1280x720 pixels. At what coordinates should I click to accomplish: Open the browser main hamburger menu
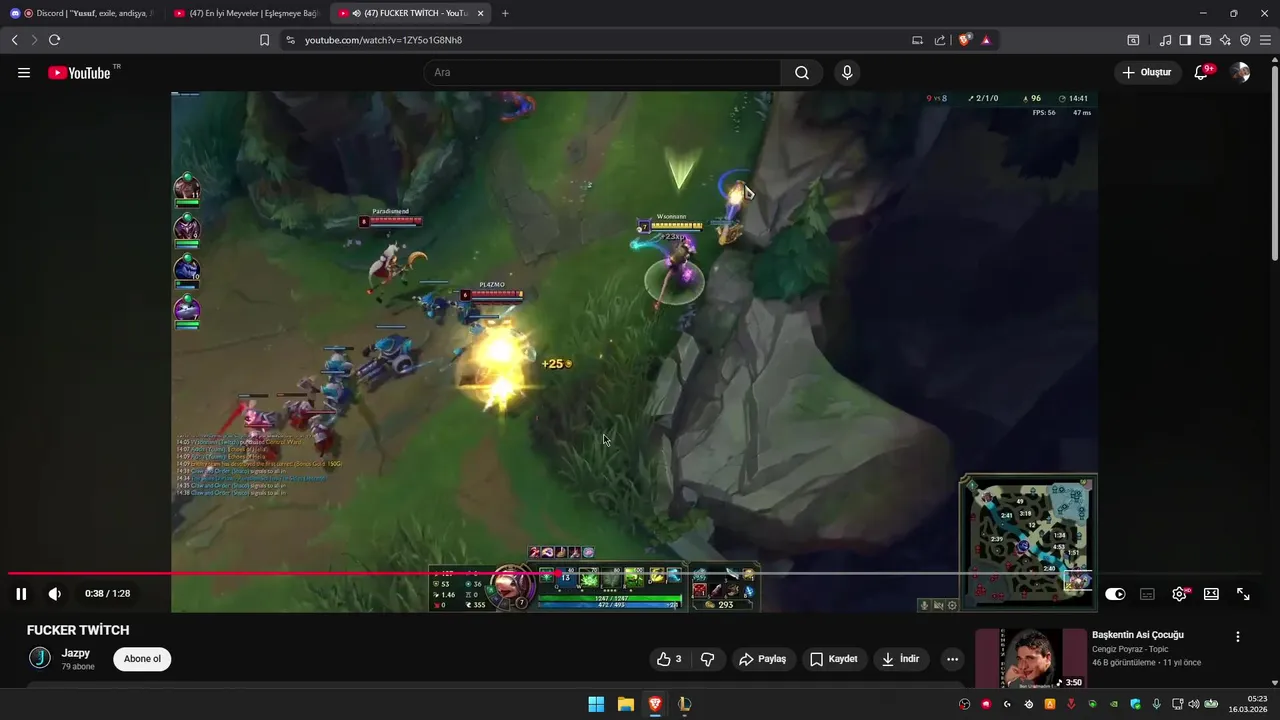click(1265, 40)
